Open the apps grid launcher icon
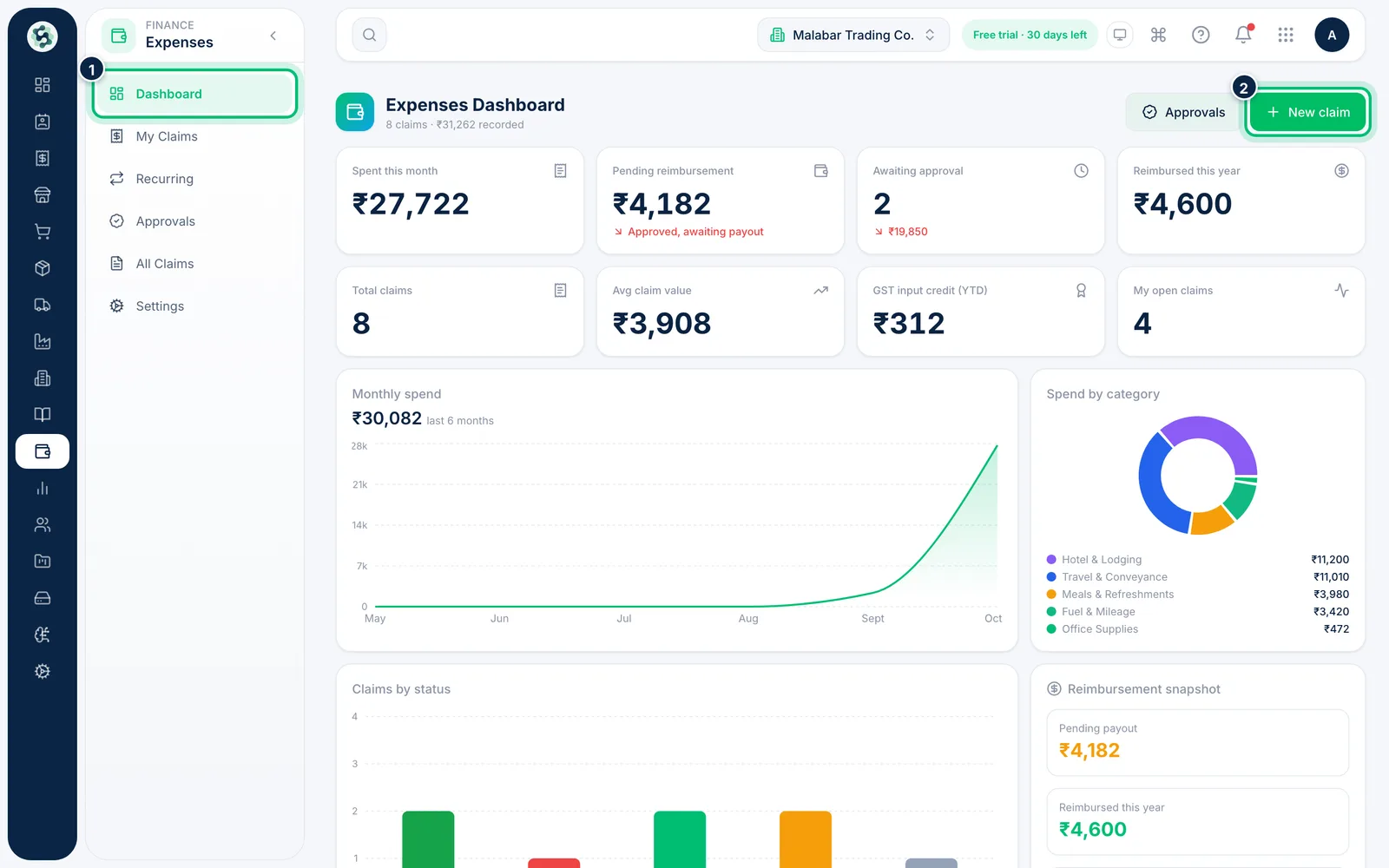1389x868 pixels. (x=1286, y=35)
